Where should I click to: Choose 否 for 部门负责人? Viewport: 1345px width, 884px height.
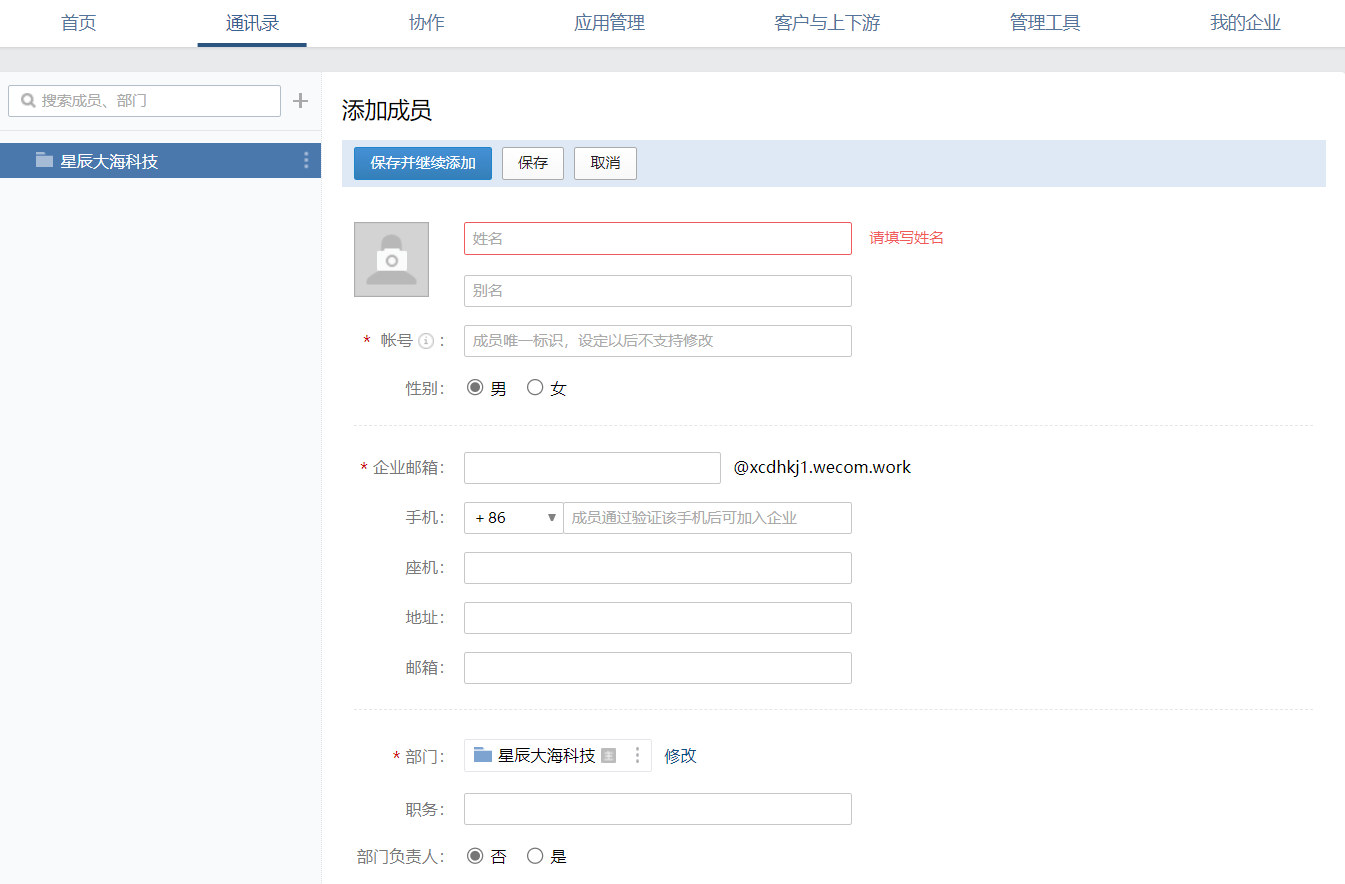[x=475, y=856]
